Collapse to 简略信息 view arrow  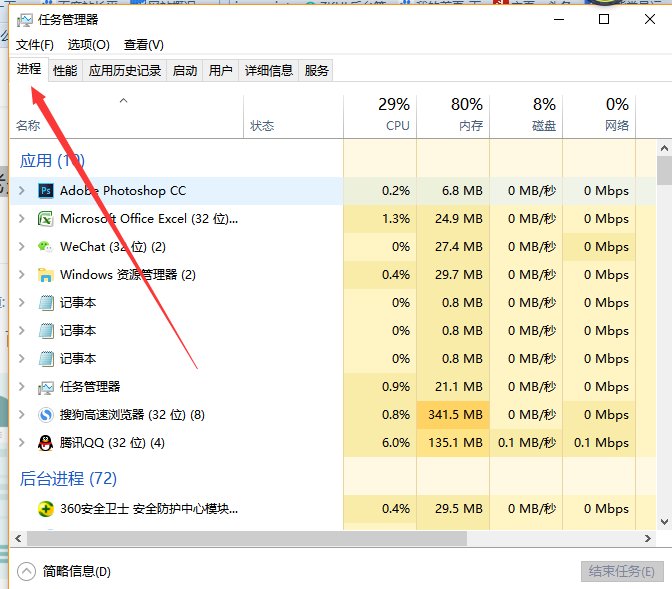click(26, 571)
